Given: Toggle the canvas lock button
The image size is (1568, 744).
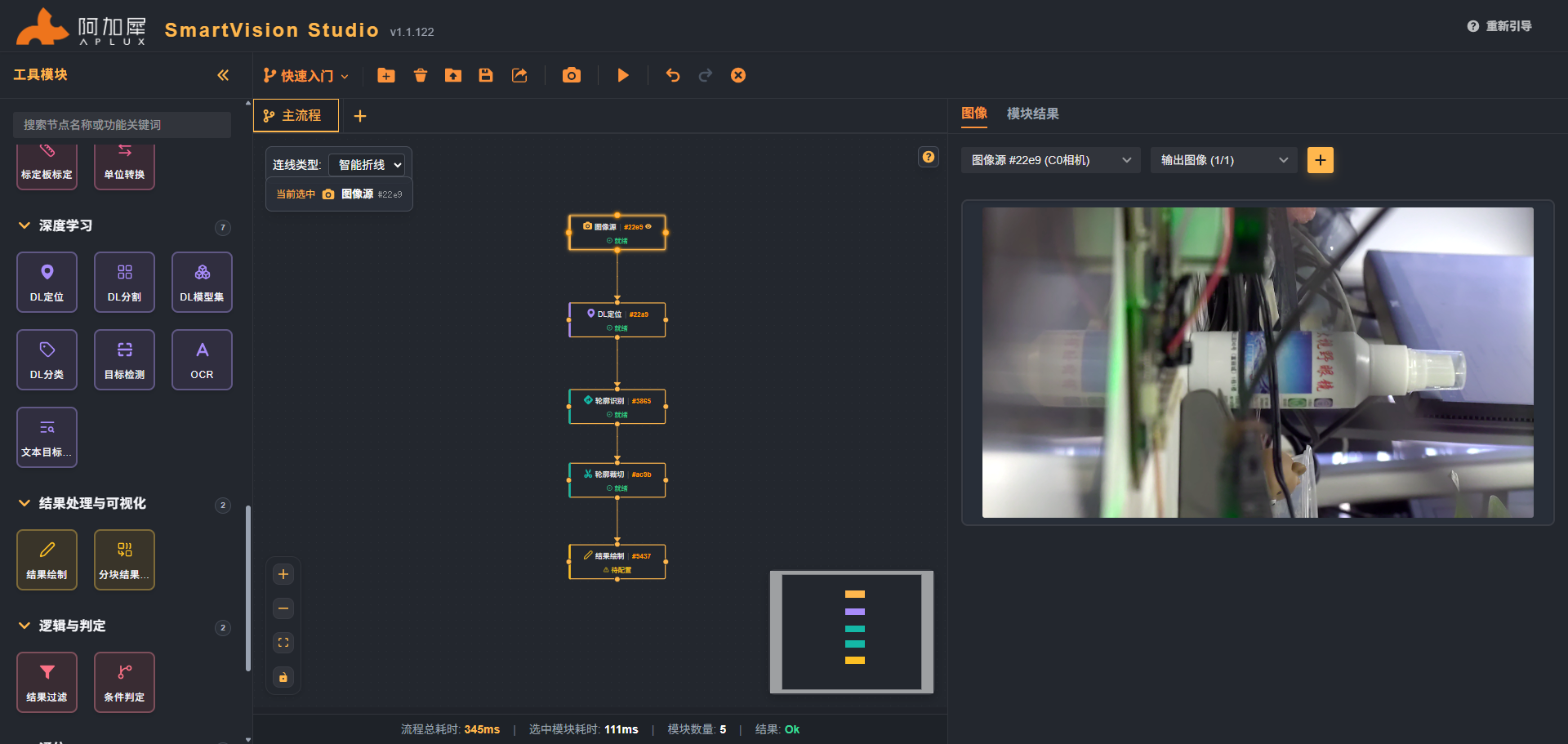Looking at the screenshot, I should point(283,677).
